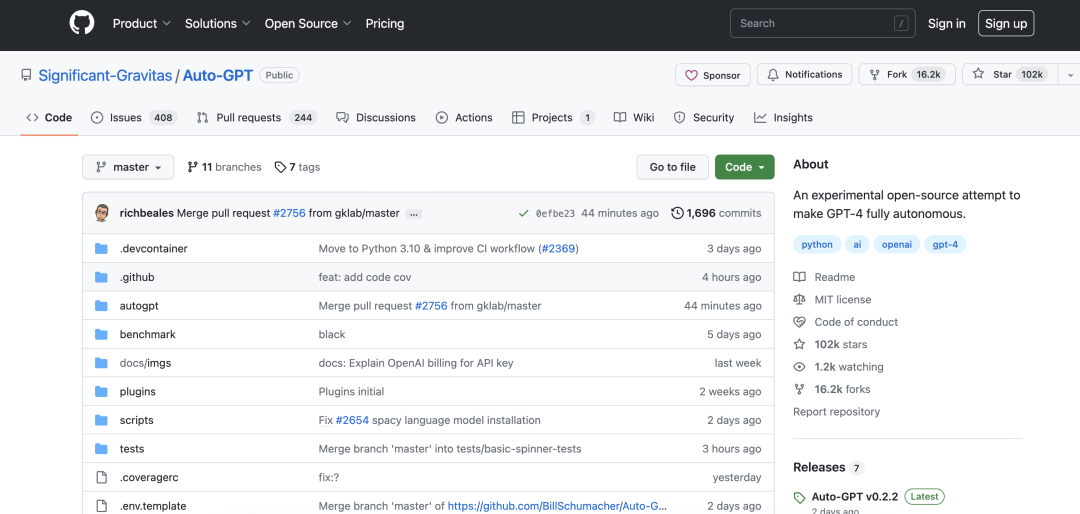Open 'feat: add code cov' commit message
This screenshot has width=1080, height=514.
[x=365, y=277]
